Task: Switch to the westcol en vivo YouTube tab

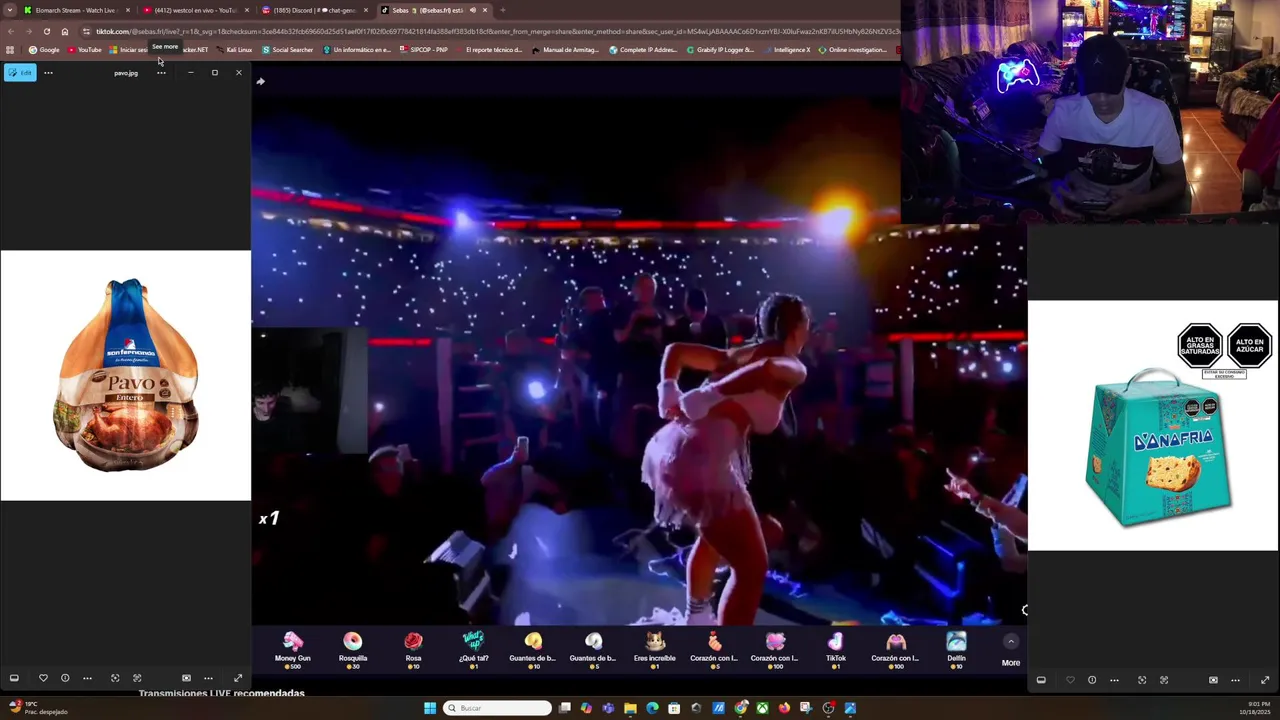Action: pos(194,10)
